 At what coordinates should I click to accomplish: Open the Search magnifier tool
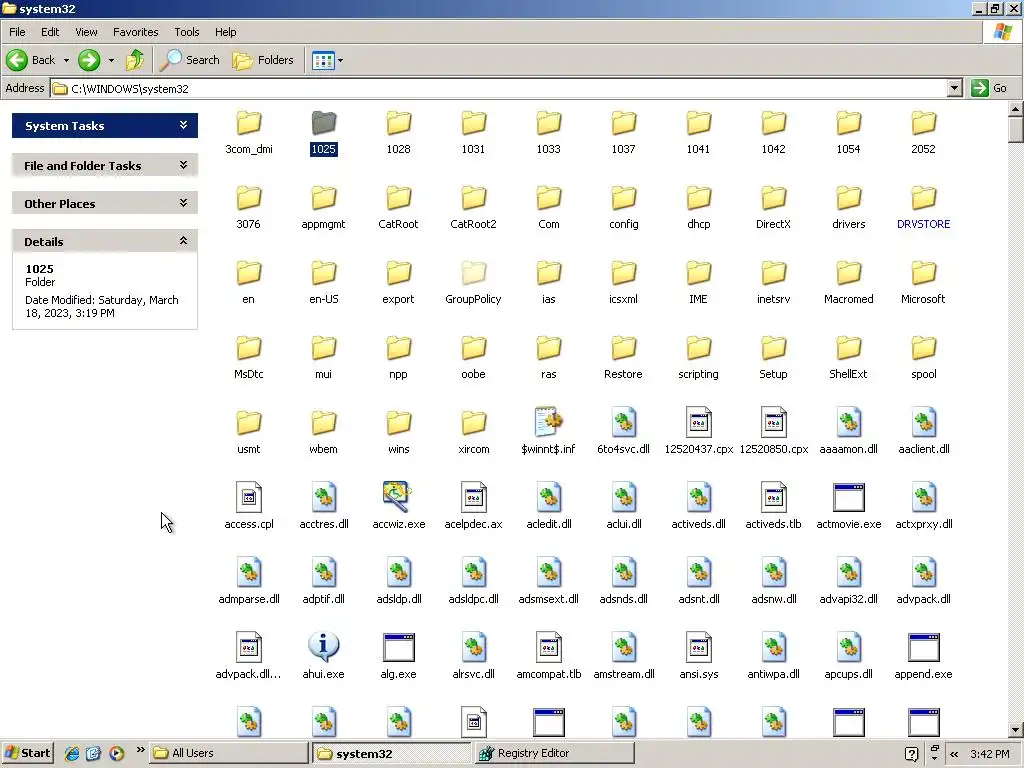pos(189,60)
